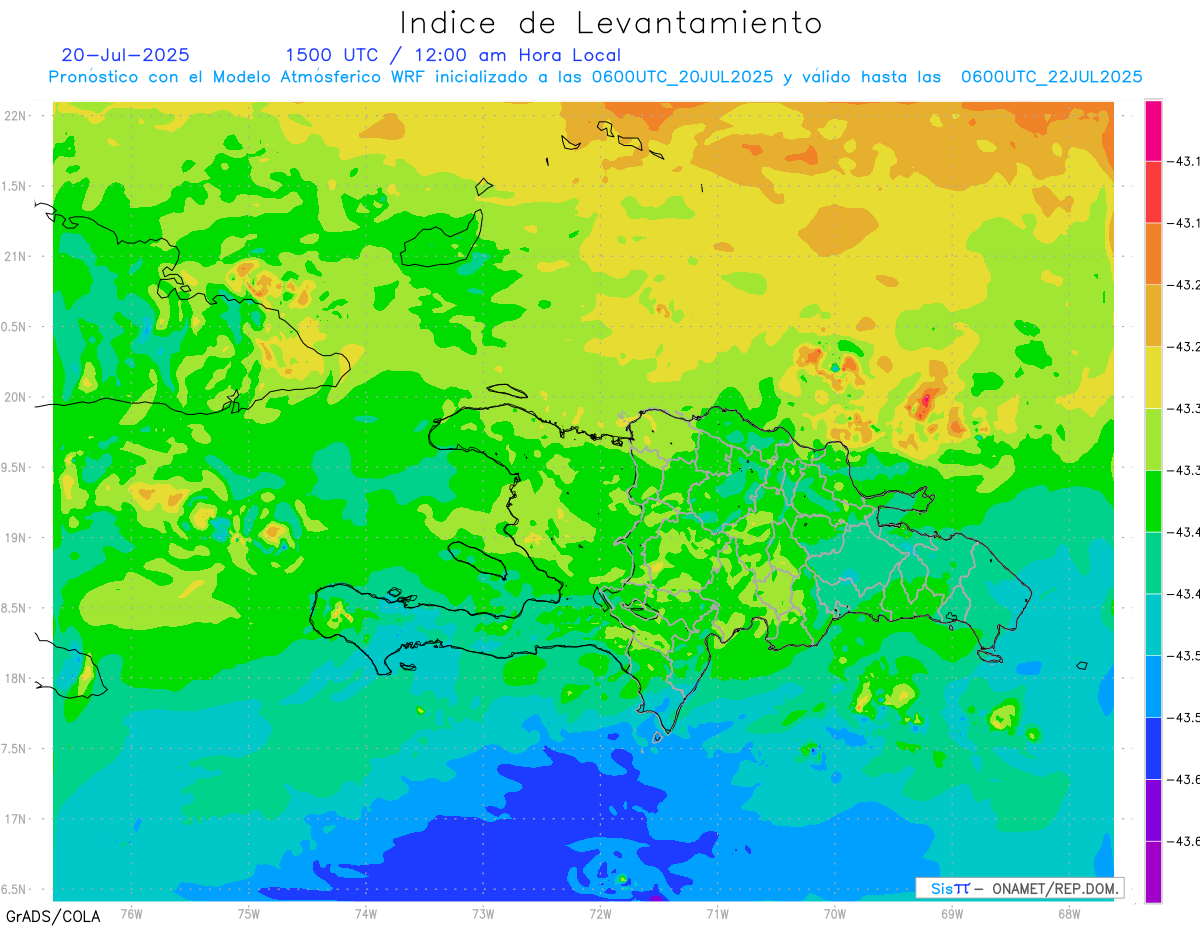
Task: Select the pink colorbar swatch
Action: tap(1153, 131)
